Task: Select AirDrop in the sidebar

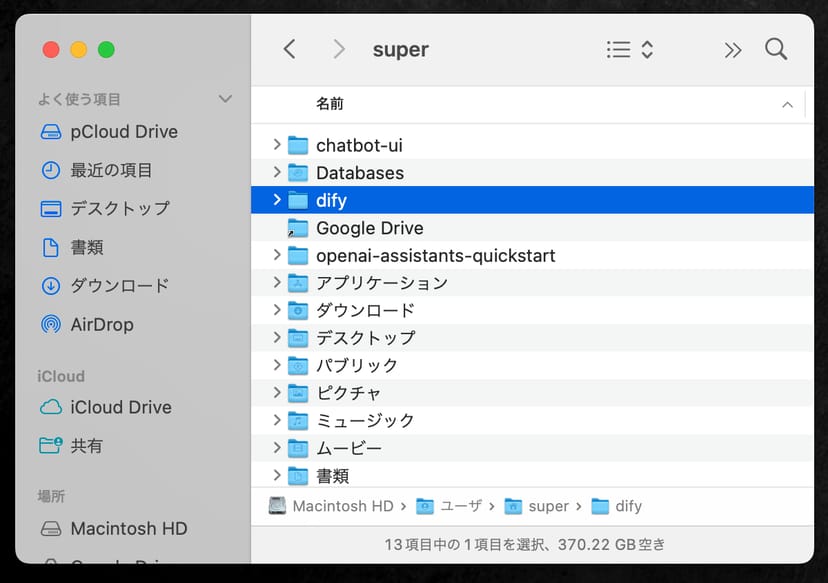Action: [101, 324]
